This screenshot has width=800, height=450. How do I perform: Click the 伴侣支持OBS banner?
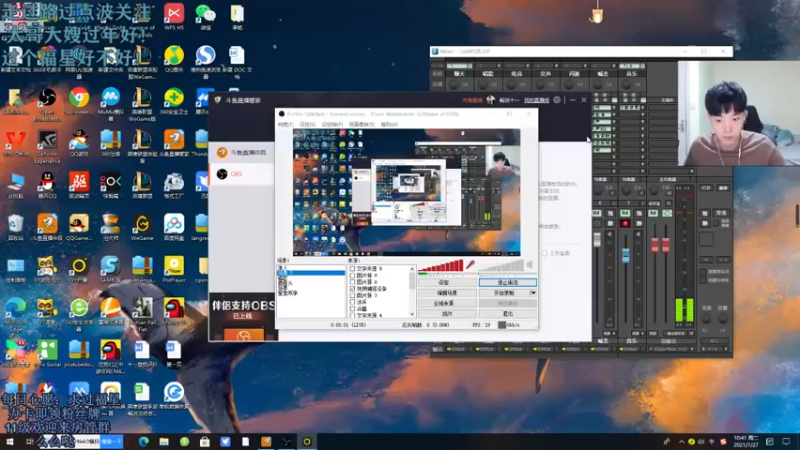click(x=243, y=316)
